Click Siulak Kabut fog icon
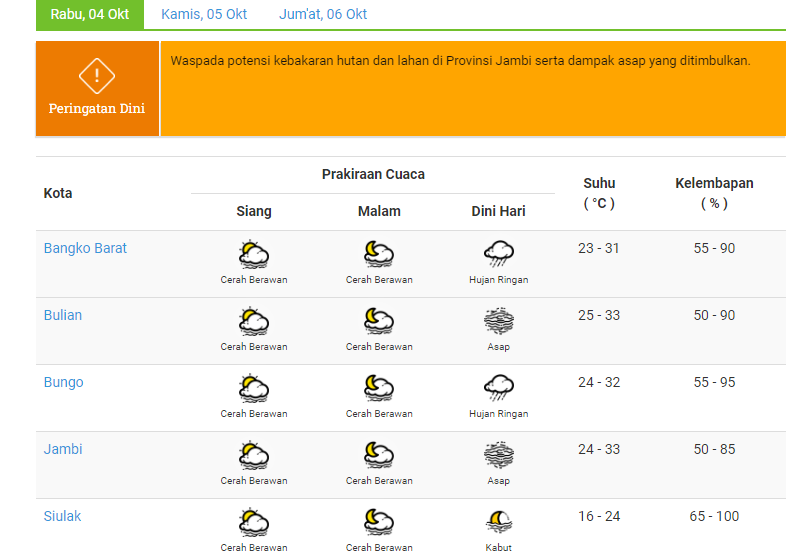804x556 pixels. point(498,522)
